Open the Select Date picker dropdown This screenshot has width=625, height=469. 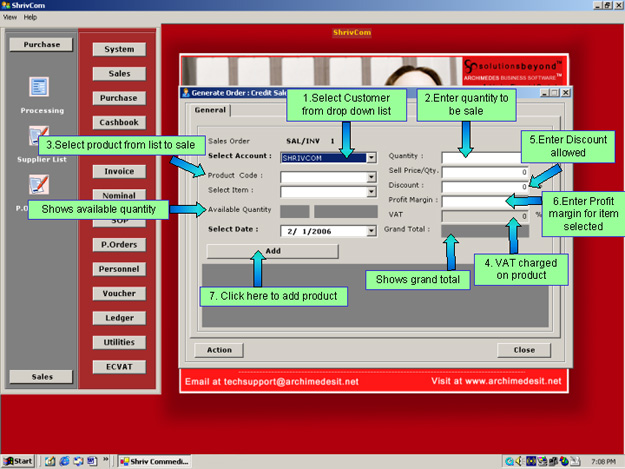371,231
